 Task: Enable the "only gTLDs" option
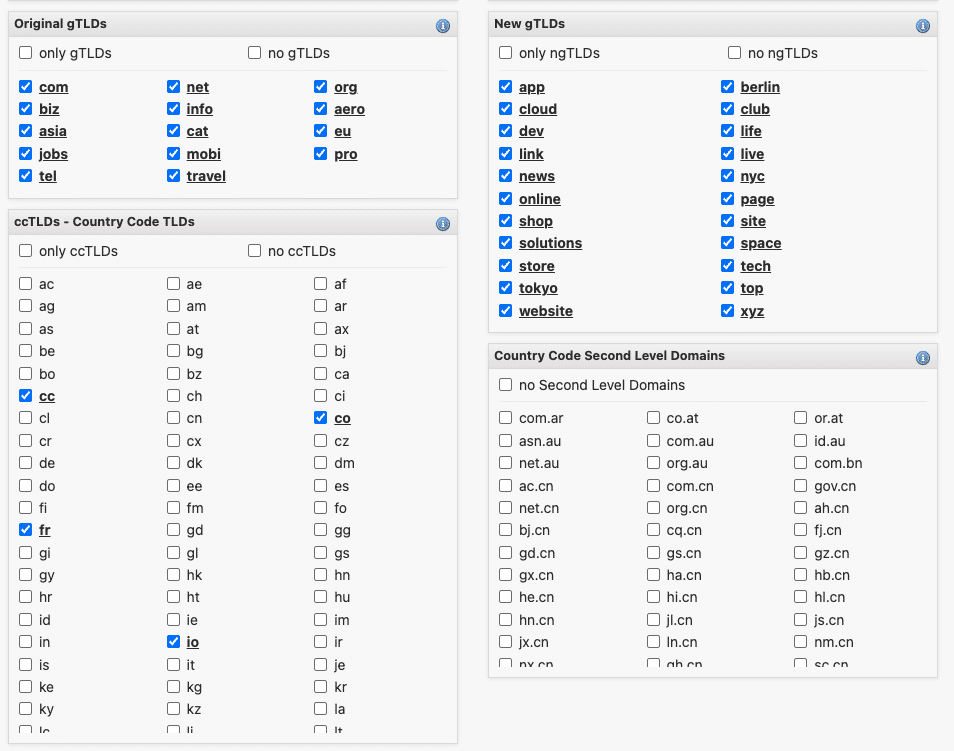pyautogui.click(x=25, y=53)
